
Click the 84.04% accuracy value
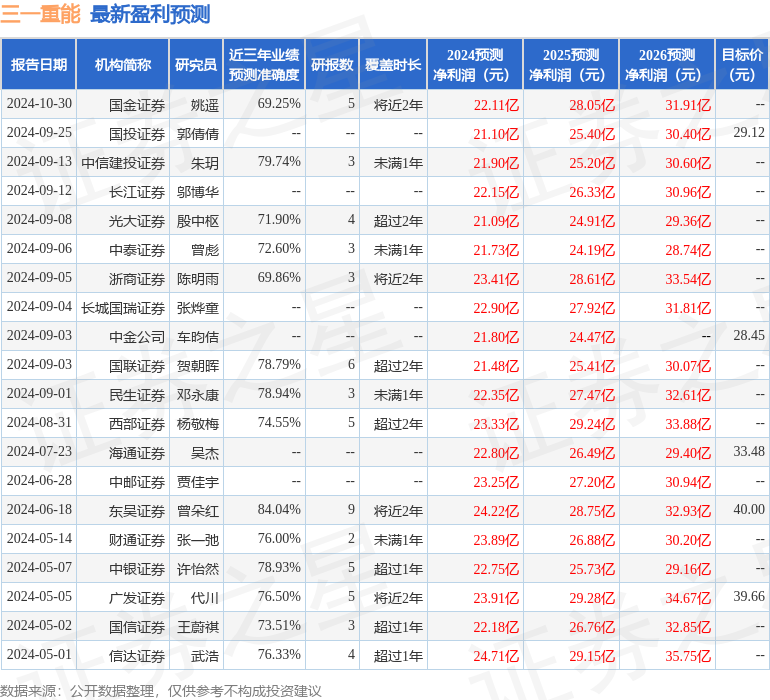pos(279,509)
